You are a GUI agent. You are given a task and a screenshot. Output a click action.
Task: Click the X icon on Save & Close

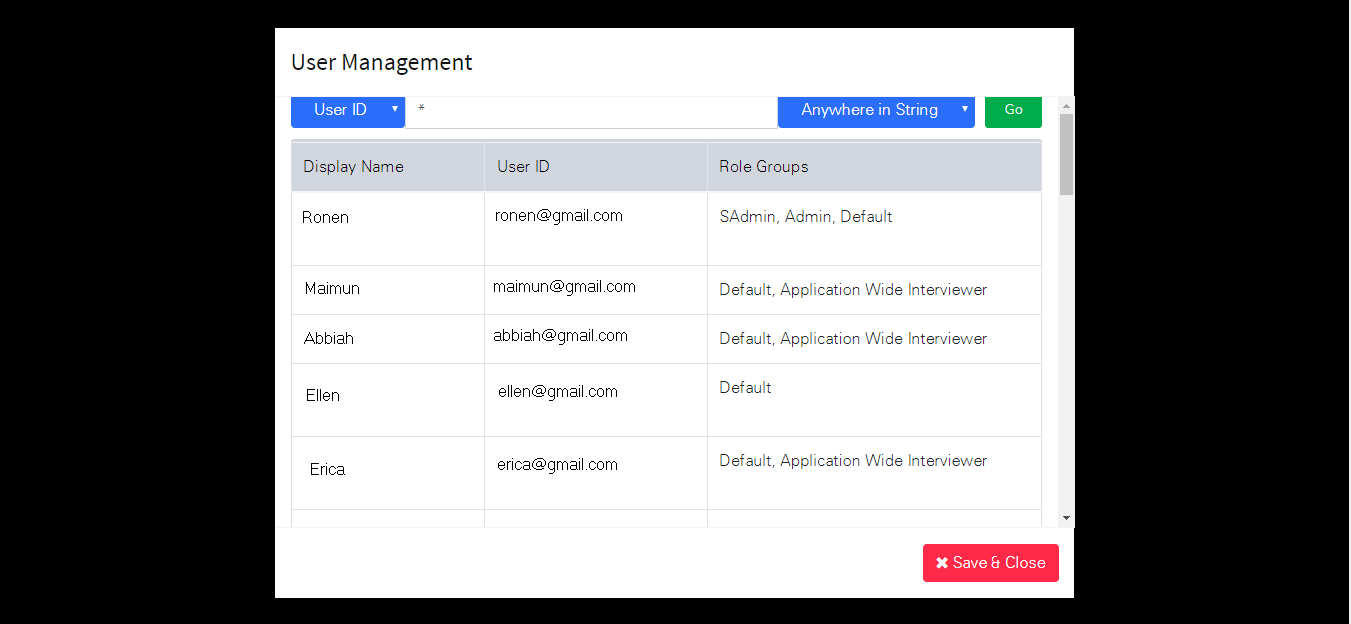click(942, 563)
